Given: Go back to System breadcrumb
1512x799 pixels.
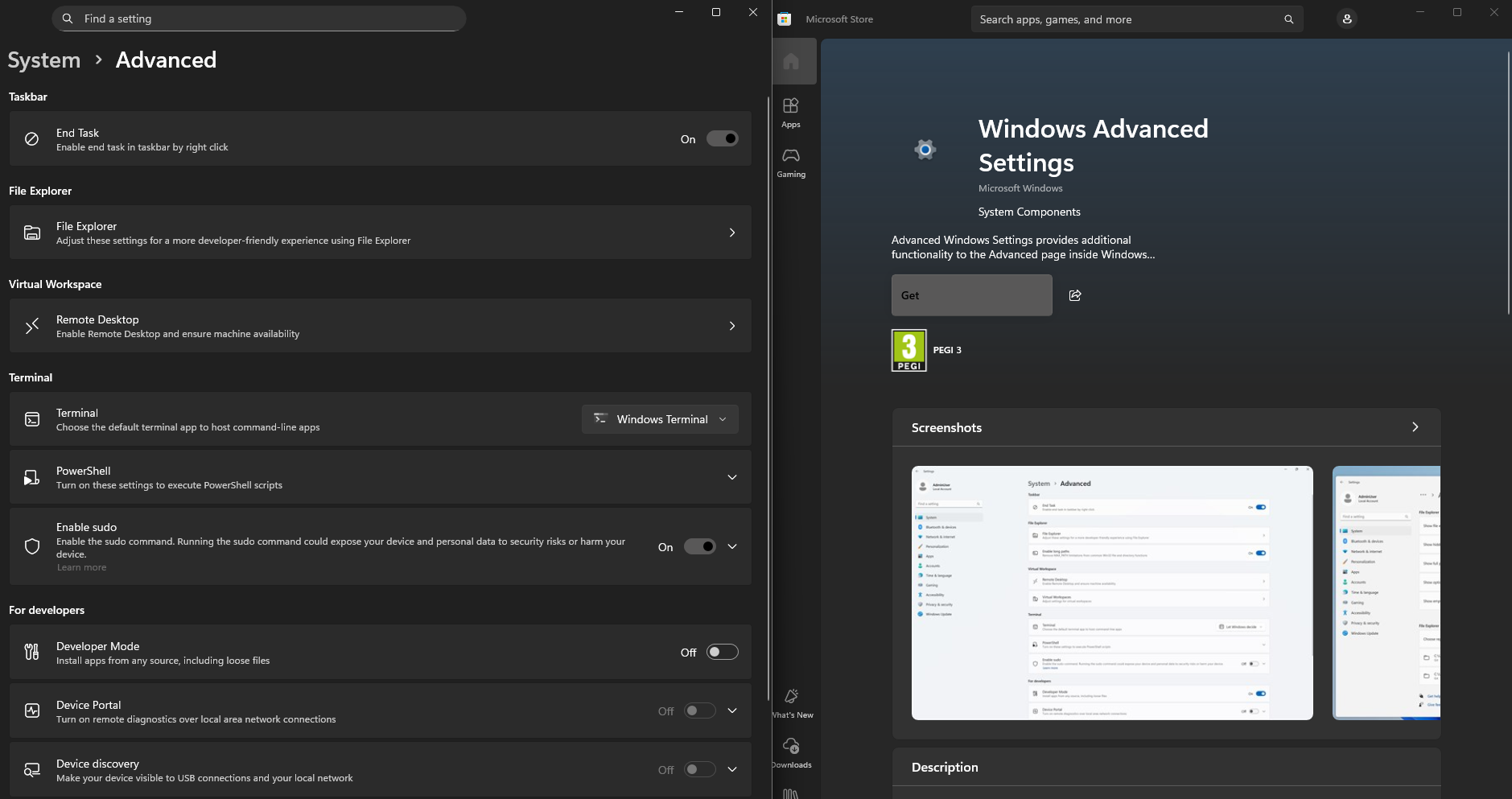Looking at the screenshot, I should (44, 60).
